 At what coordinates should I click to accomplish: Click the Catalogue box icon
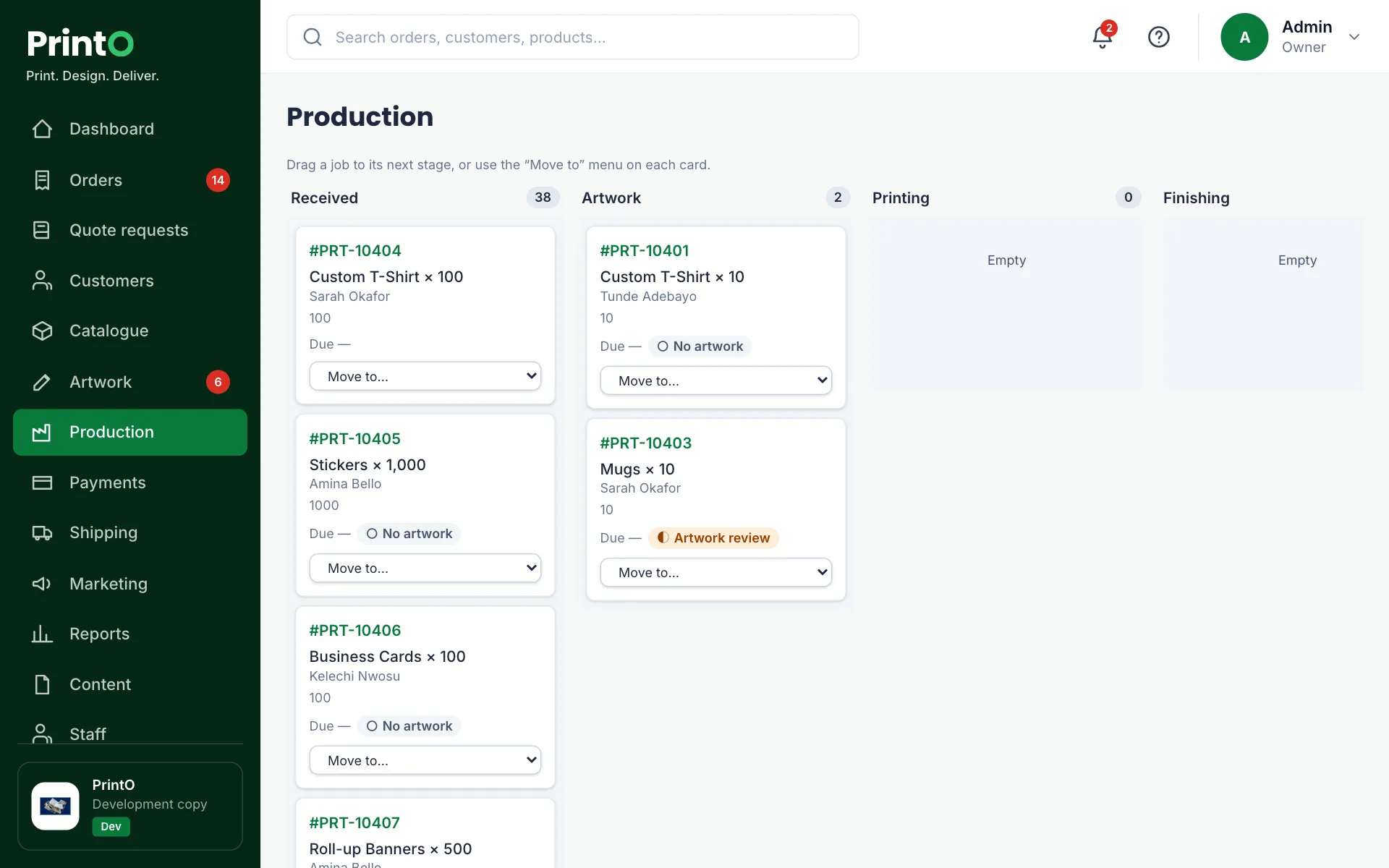click(x=42, y=331)
